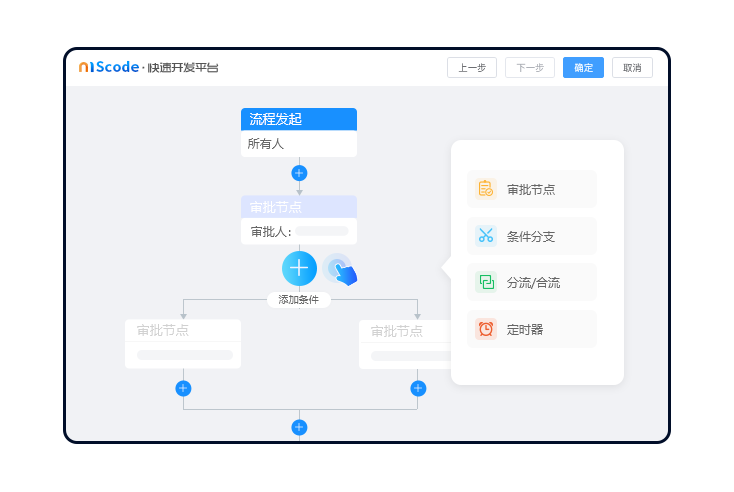Click the 取消 cancel button
This screenshot has height=492, width=734.
click(x=632, y=68)
